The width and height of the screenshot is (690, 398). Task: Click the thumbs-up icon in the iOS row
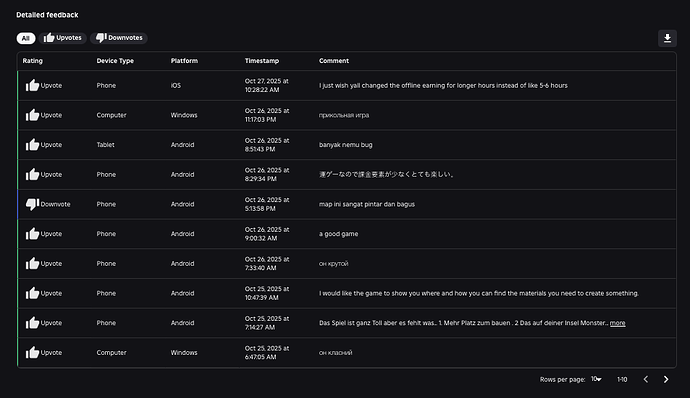[x=32, y=85]
